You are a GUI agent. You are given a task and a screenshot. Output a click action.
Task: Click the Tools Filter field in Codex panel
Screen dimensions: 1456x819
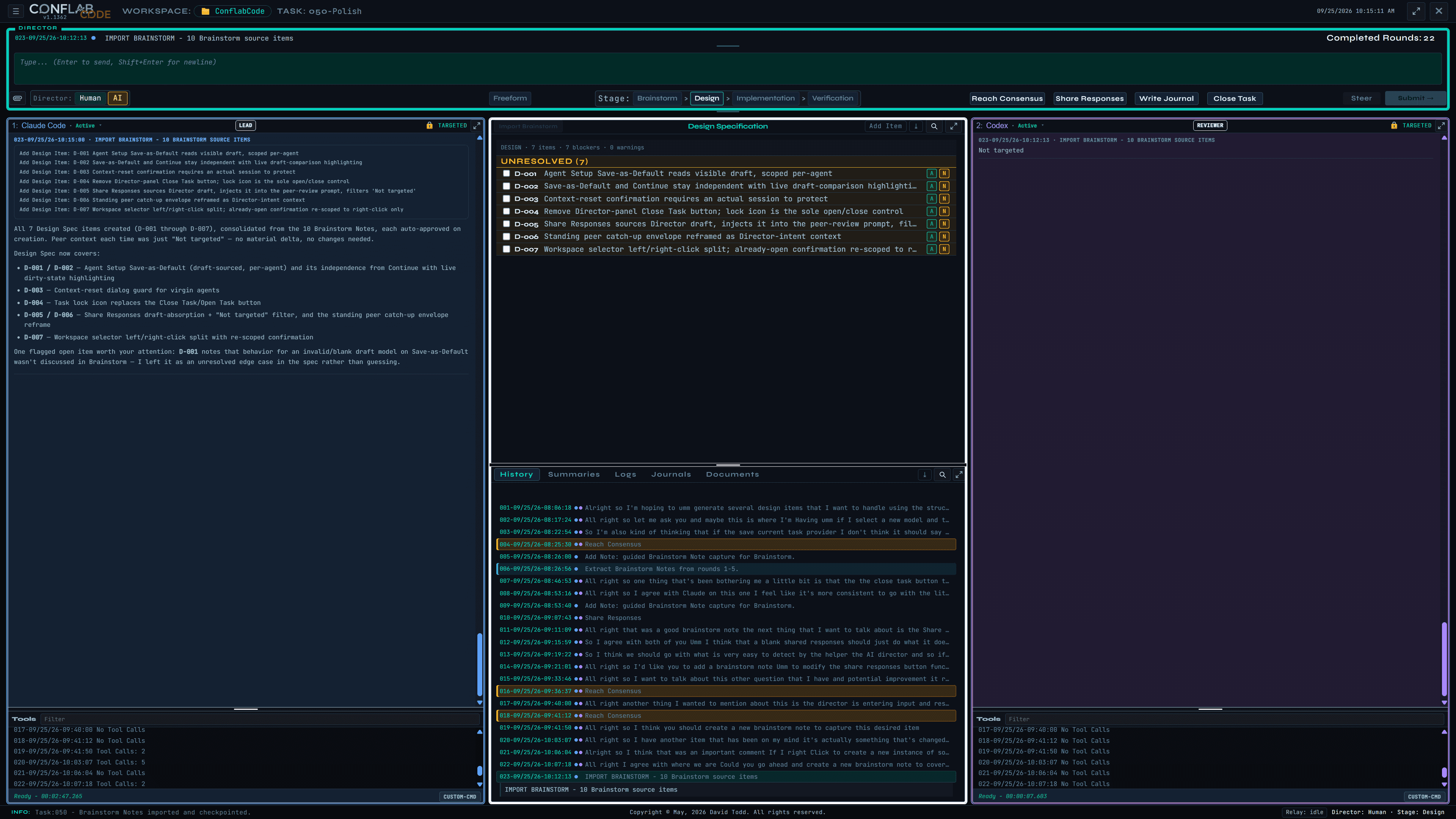(1224, 720)
